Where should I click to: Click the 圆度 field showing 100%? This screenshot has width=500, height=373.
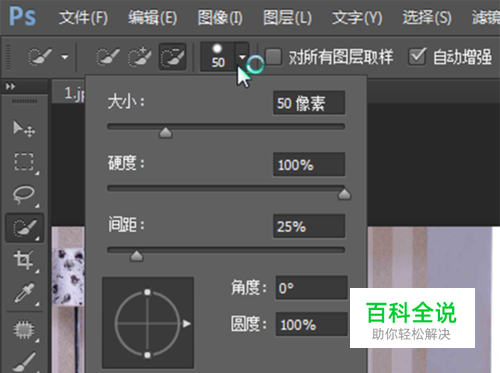tap(312, 324)
